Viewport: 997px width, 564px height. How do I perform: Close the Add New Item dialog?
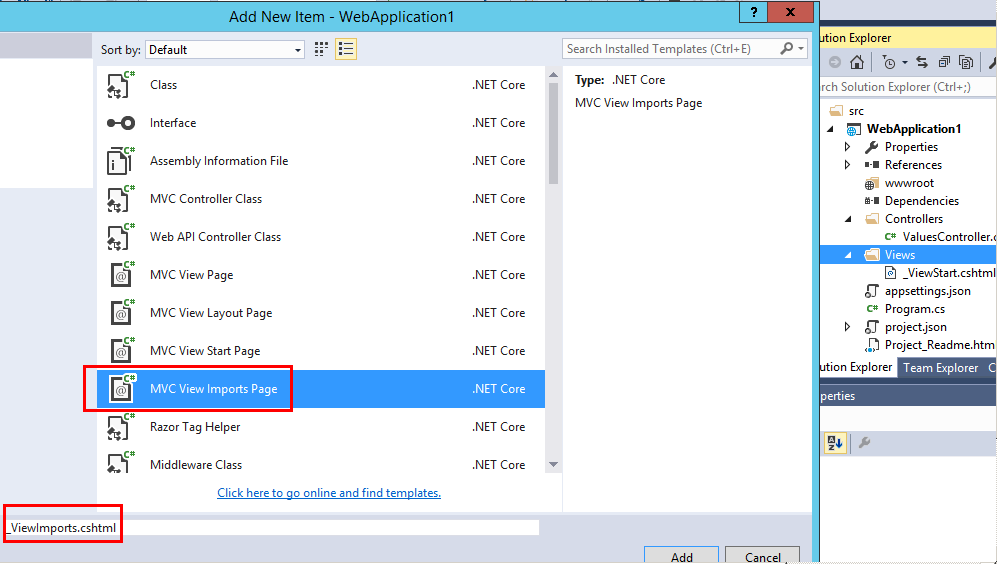790,12
